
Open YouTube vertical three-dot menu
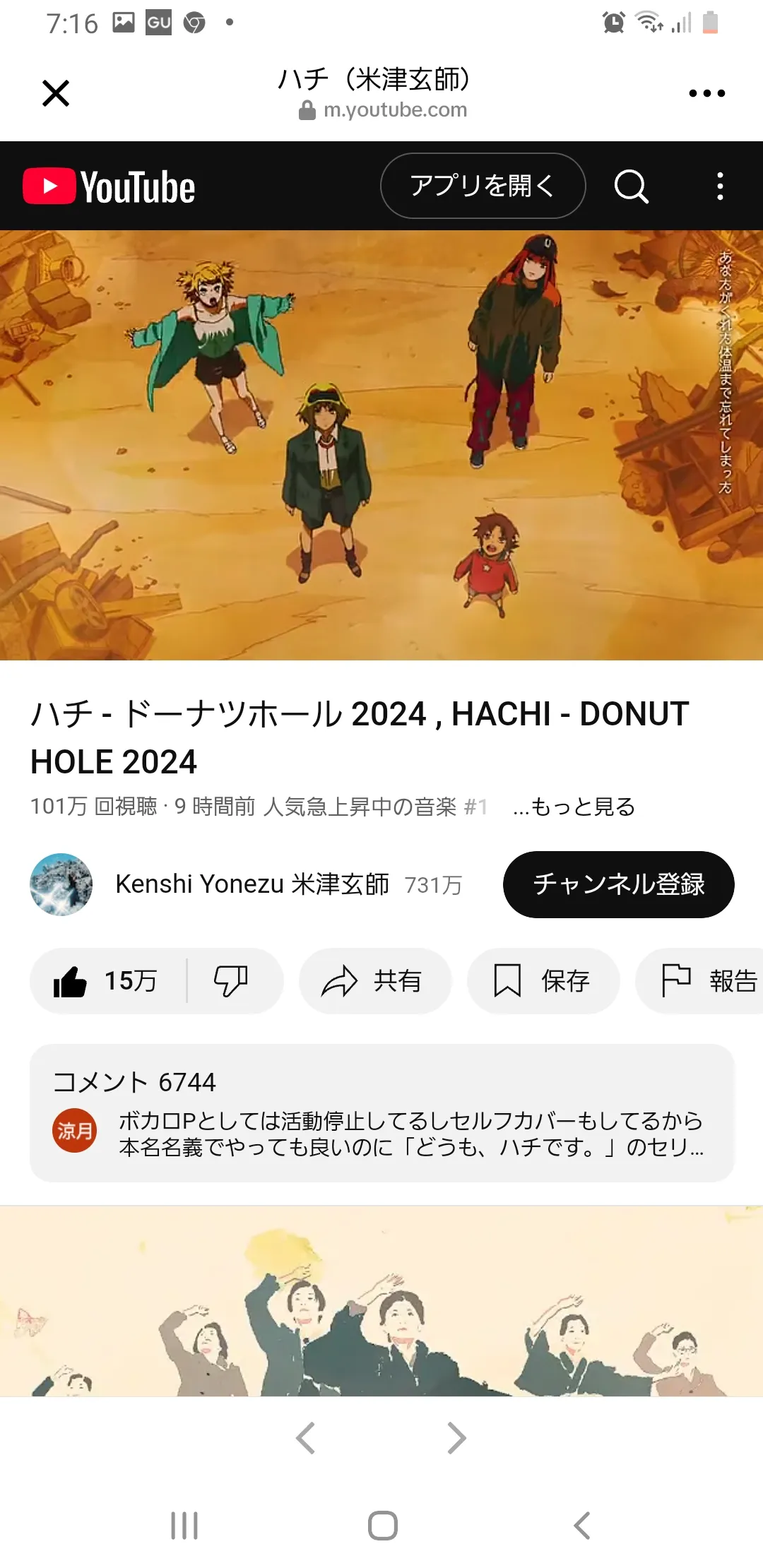[x=720, y=186]
